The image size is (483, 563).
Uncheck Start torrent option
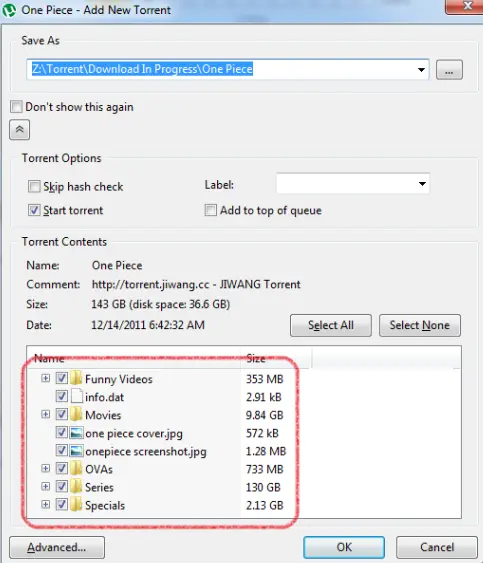click(34, 210)
